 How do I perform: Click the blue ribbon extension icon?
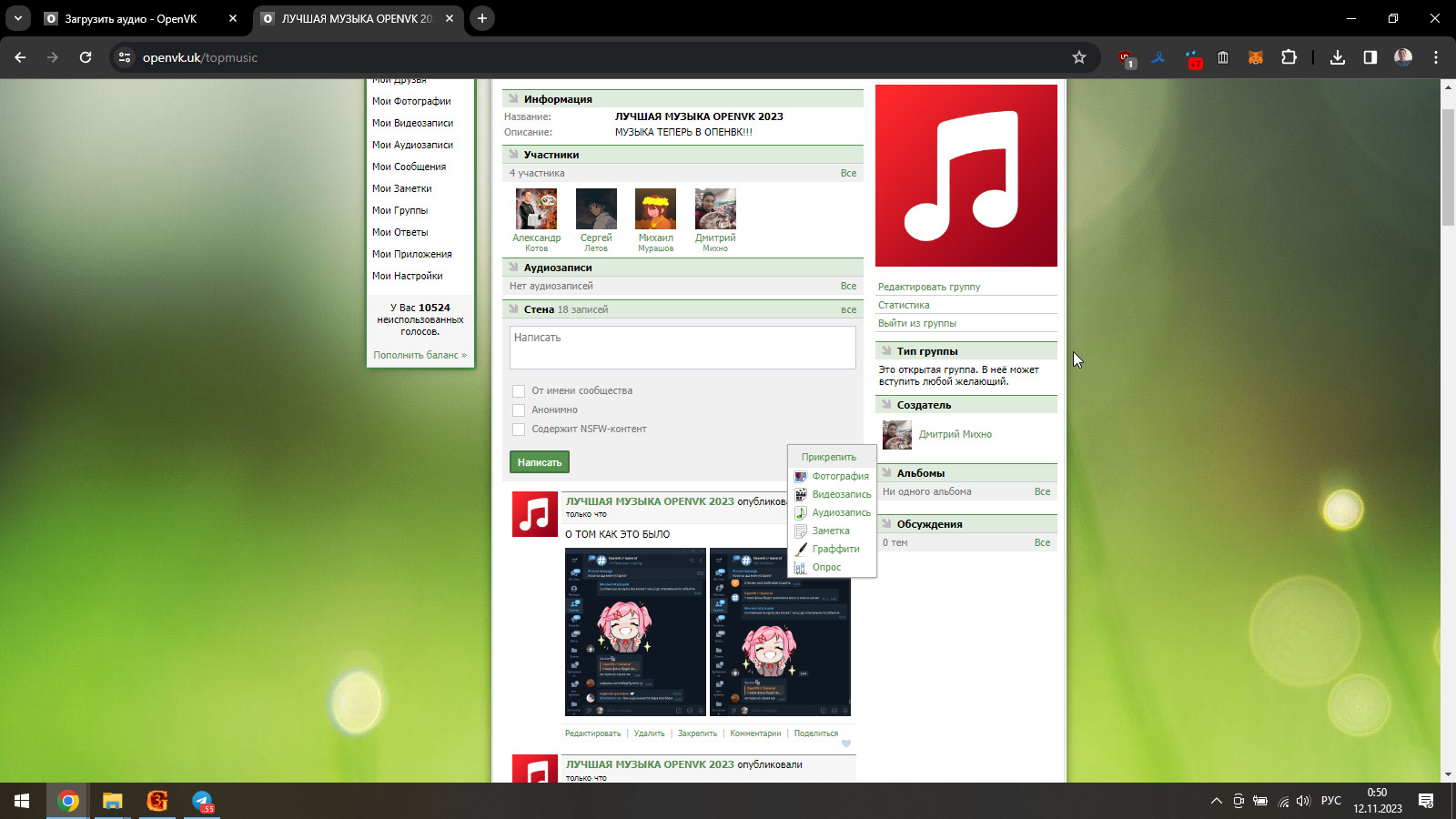(x=1158, y=57)
